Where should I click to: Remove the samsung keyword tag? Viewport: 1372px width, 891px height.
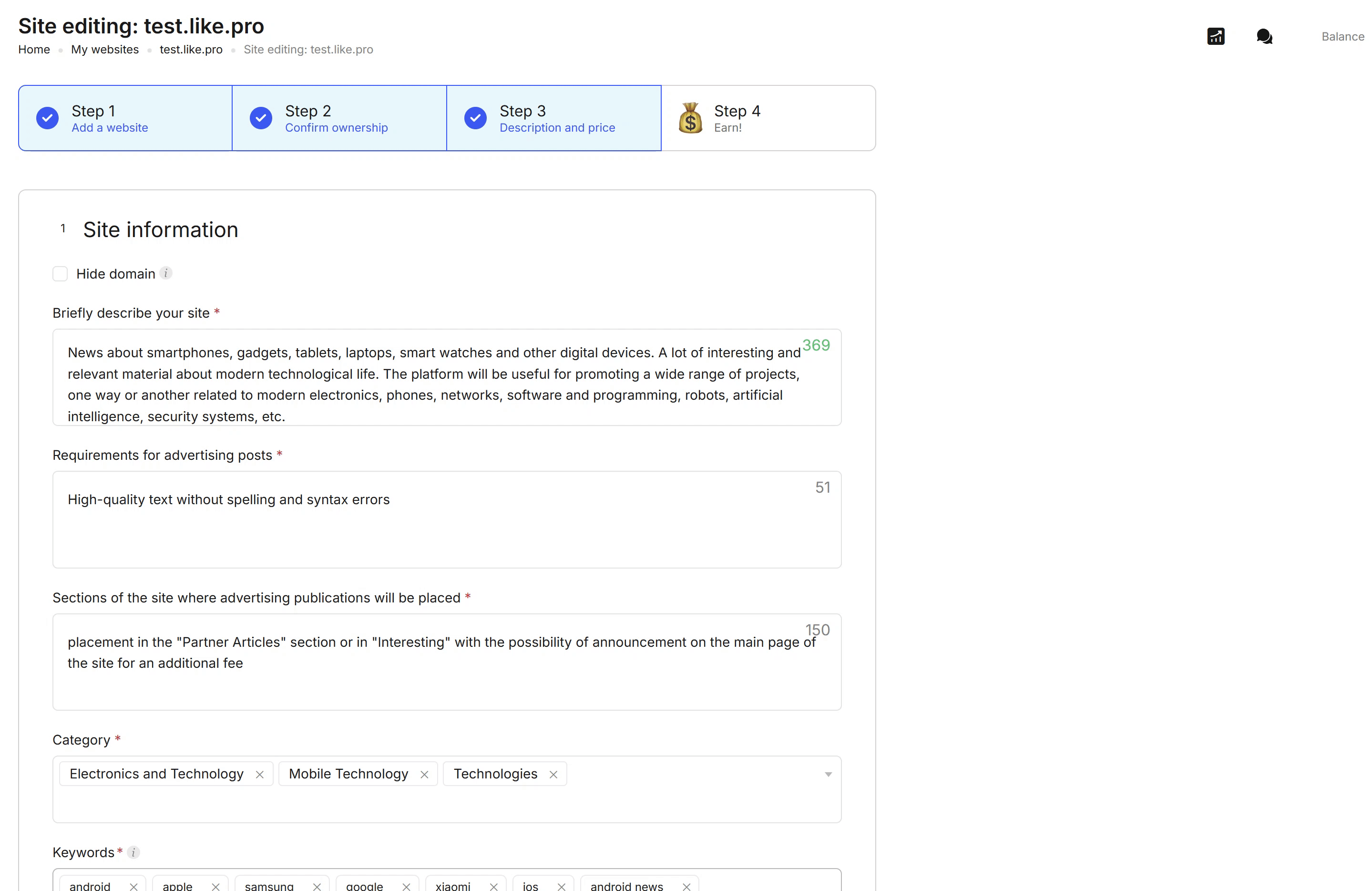point(317,886)
